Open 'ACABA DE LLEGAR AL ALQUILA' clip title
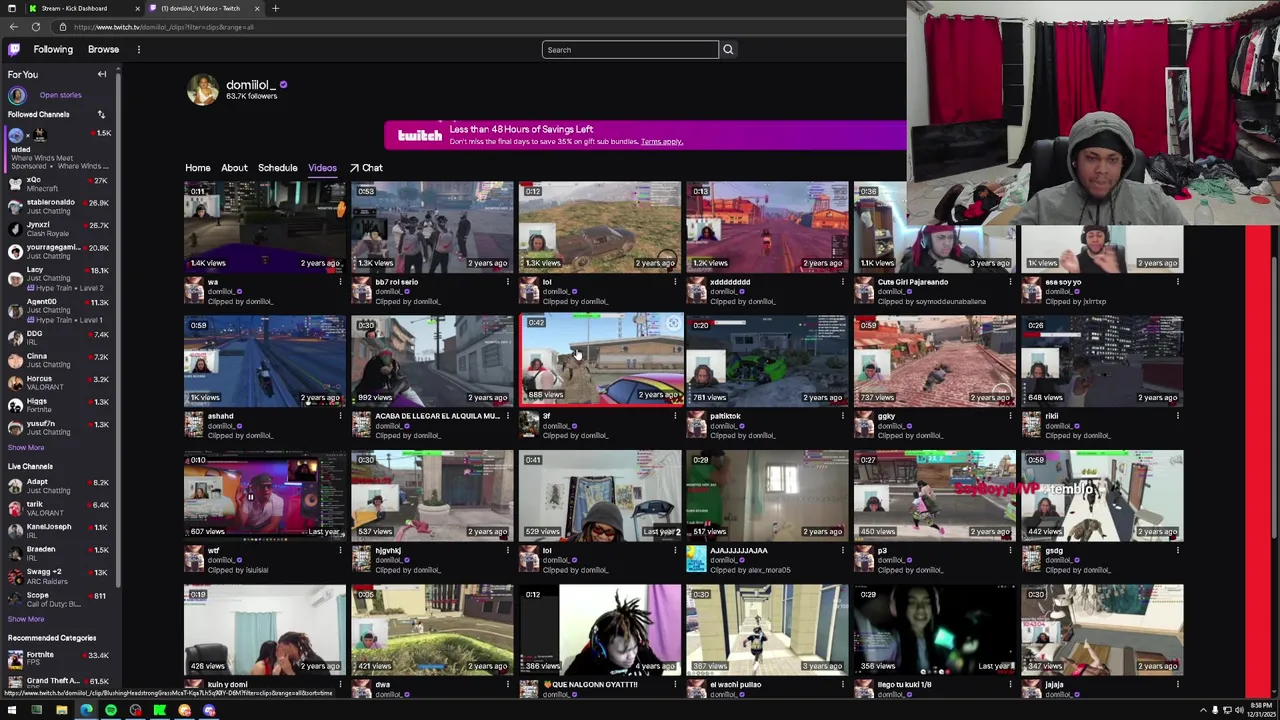The height and width of the screenshot is (720, 1280). (x=437, y=416)
